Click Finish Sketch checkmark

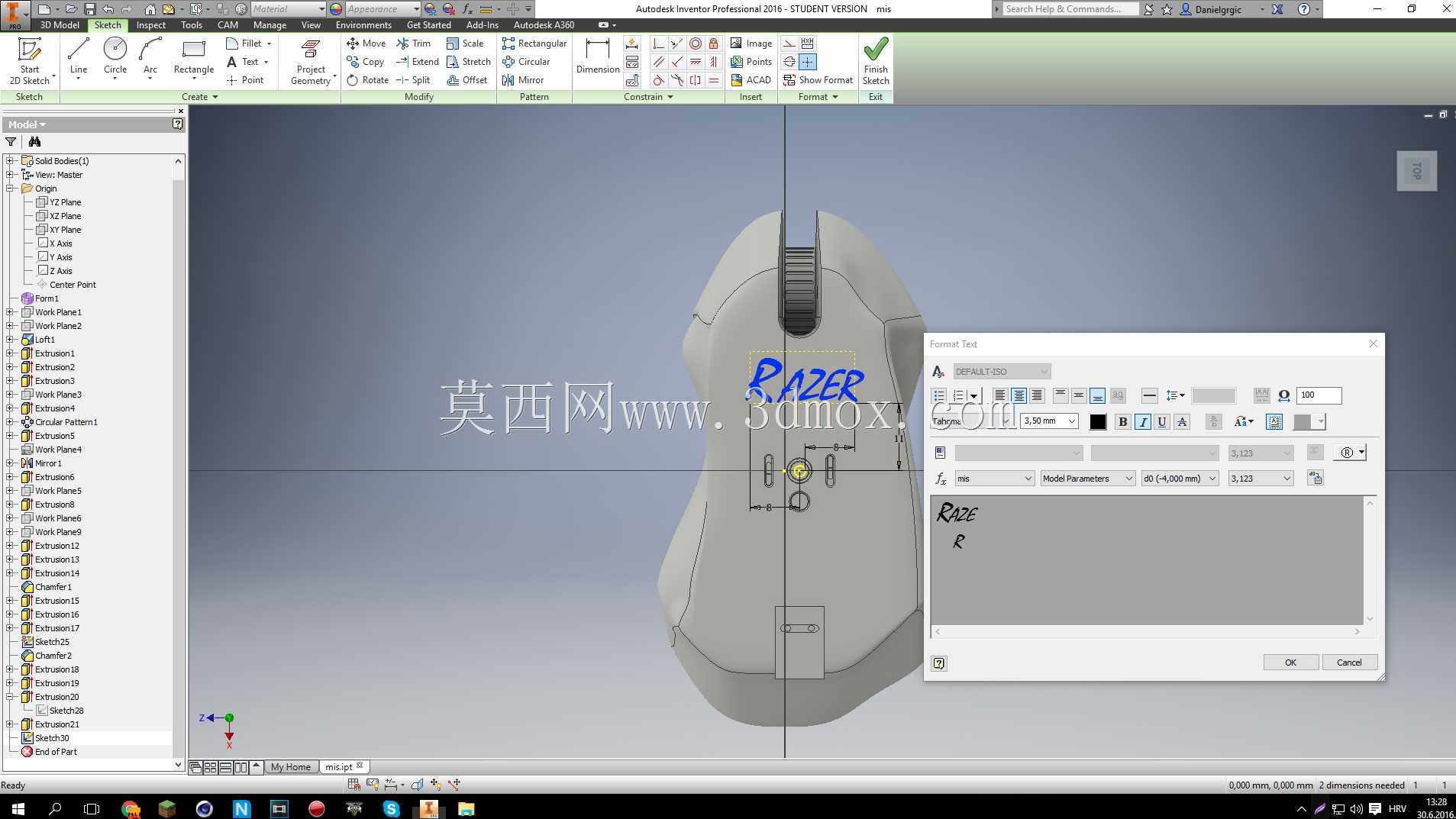tap(876, 61)
